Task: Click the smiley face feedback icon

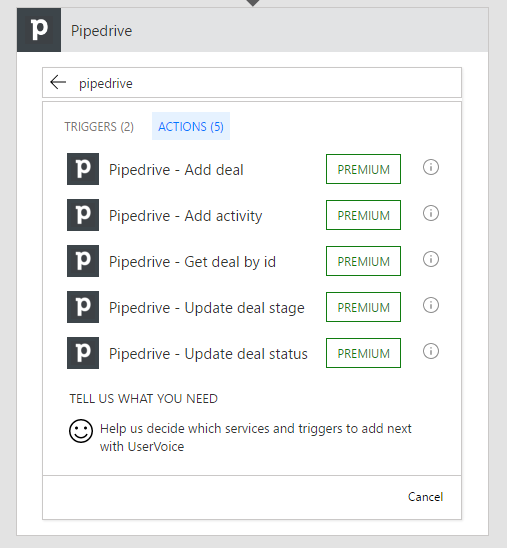Action: (81, 431)
